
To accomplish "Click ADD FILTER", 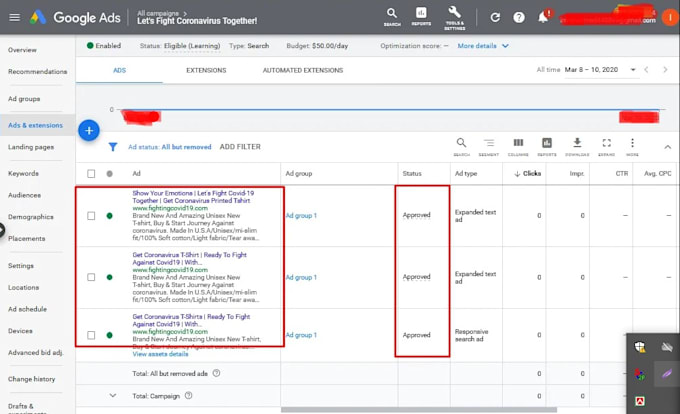I will [240, 147].
